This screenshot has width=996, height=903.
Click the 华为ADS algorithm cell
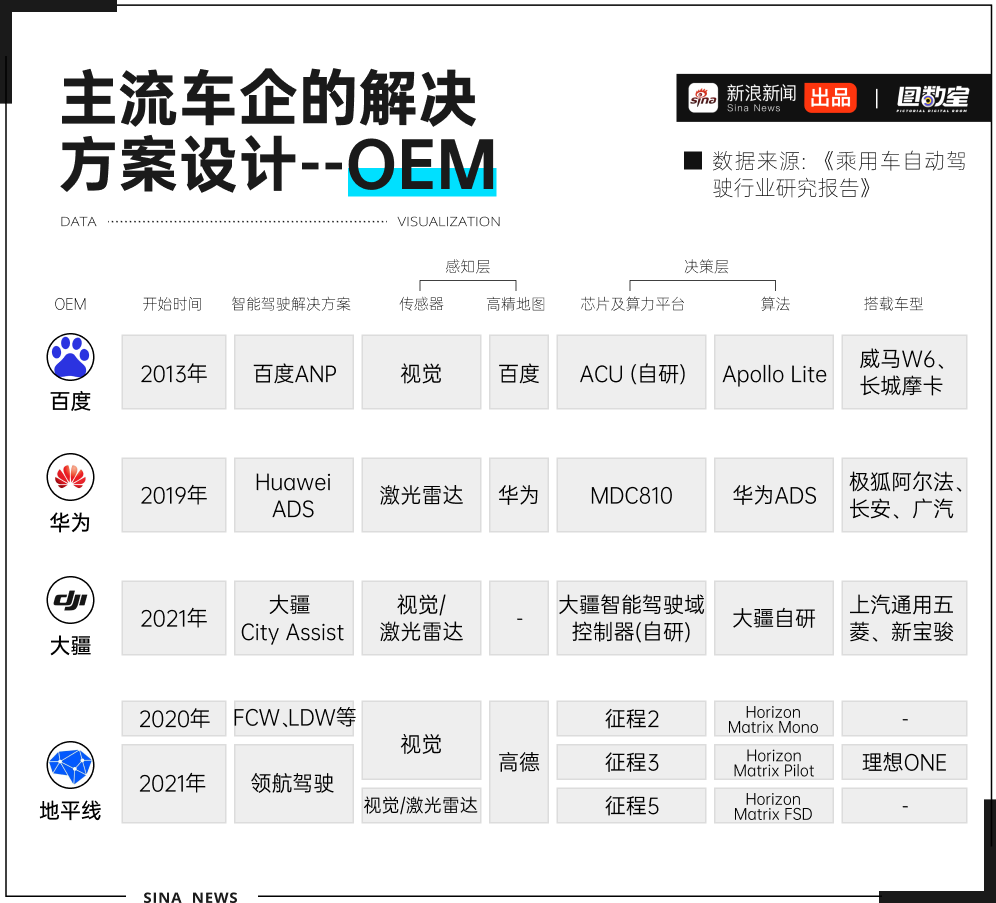[774, 495]
